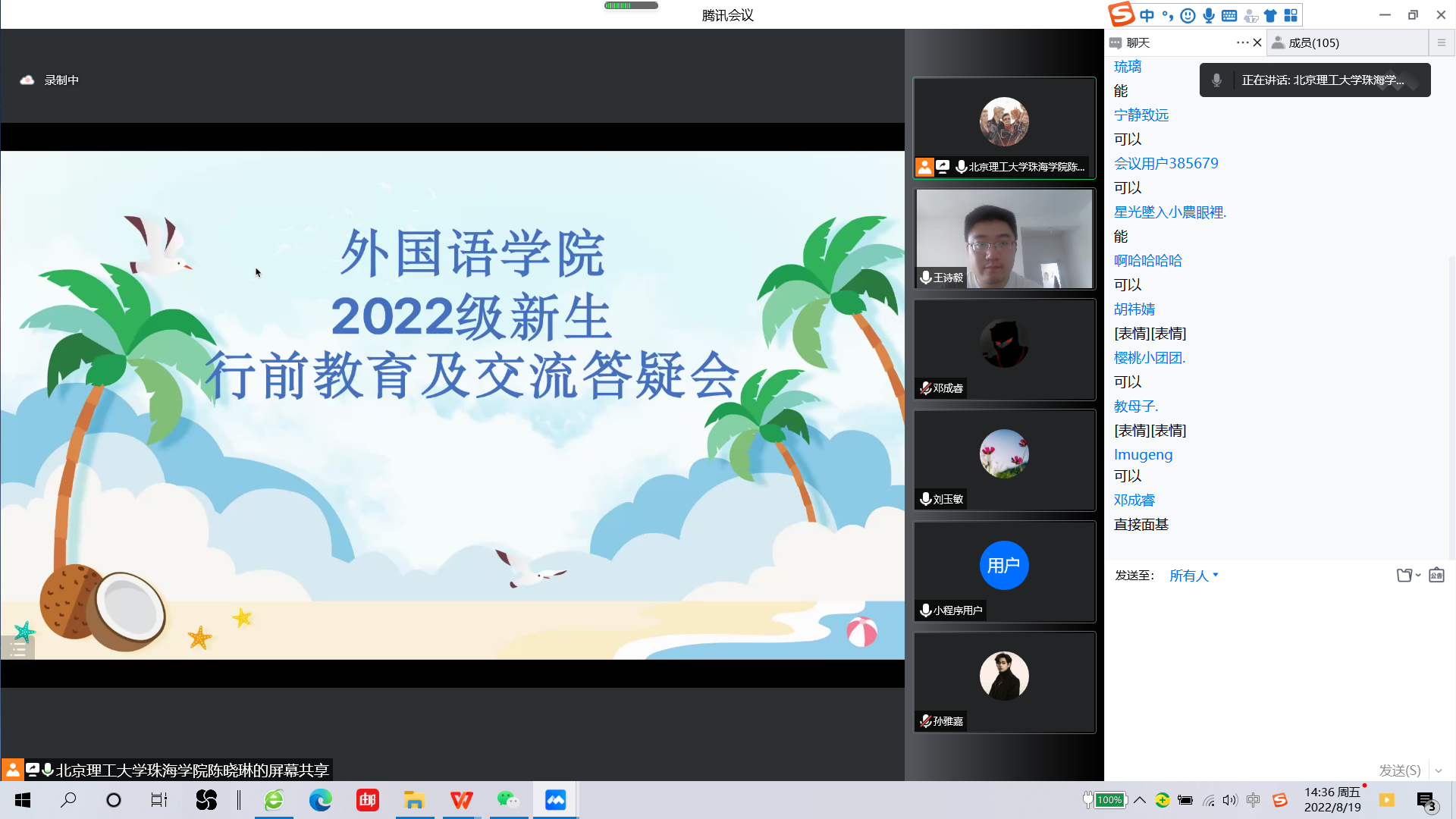Click the 正在讲话 speaking indicator banner

pyautogui.click(x=1315, y=80)
